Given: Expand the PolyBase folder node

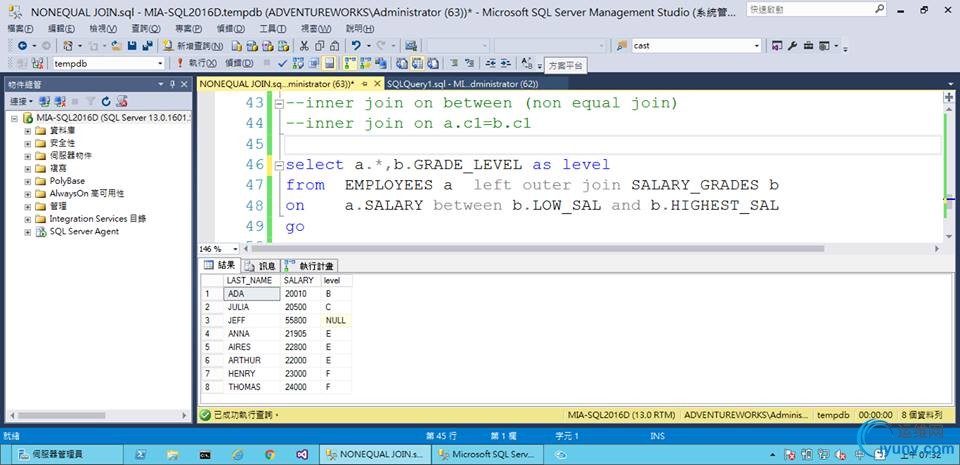Looking at the screenshot, I should [x=28, y=181].
